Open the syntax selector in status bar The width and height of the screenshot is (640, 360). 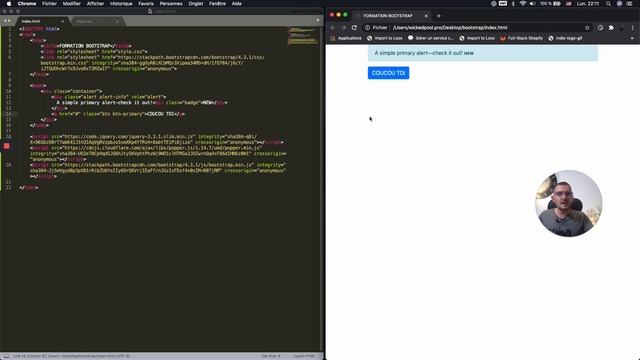click(x=304, y=356)
